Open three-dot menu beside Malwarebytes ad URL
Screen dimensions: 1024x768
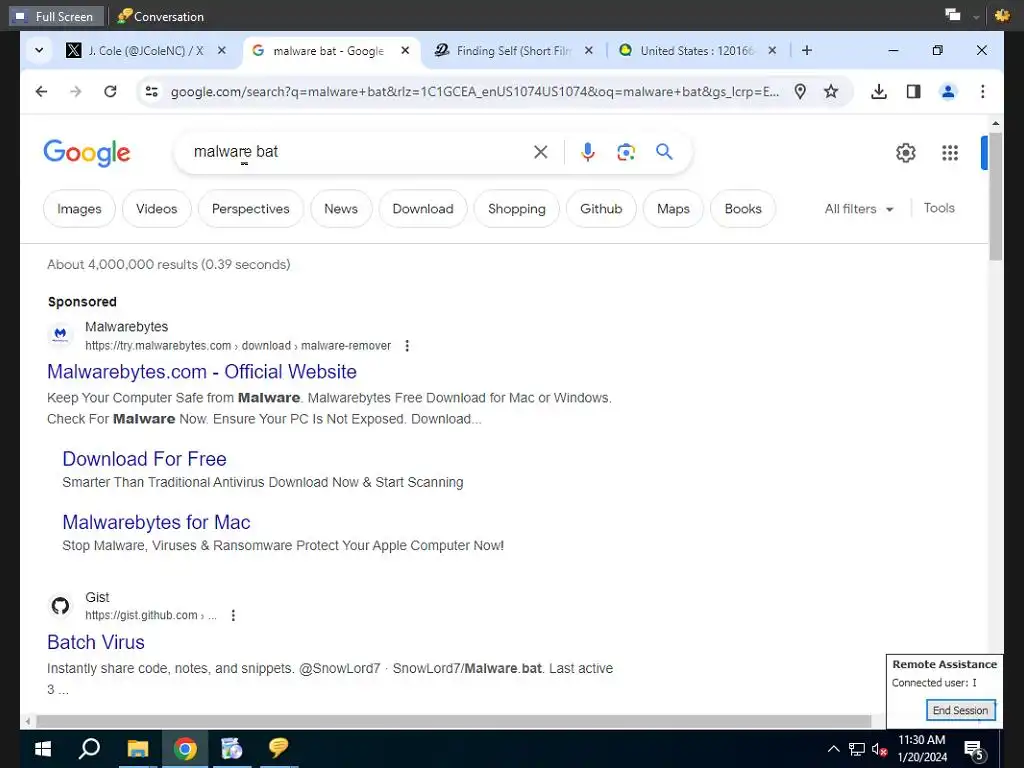[407, 345]
